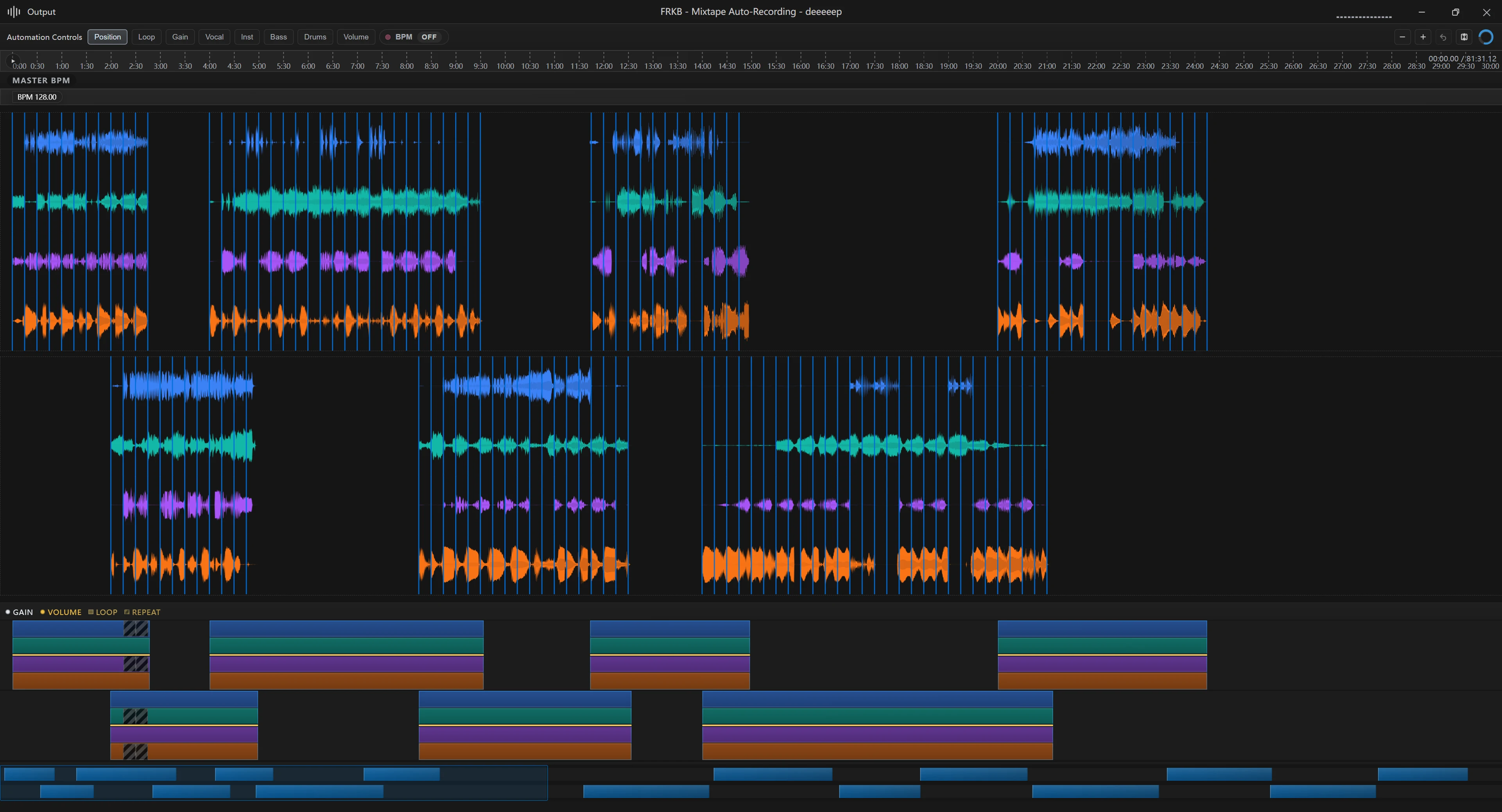Select the Bass stem tab

point(279,37)
